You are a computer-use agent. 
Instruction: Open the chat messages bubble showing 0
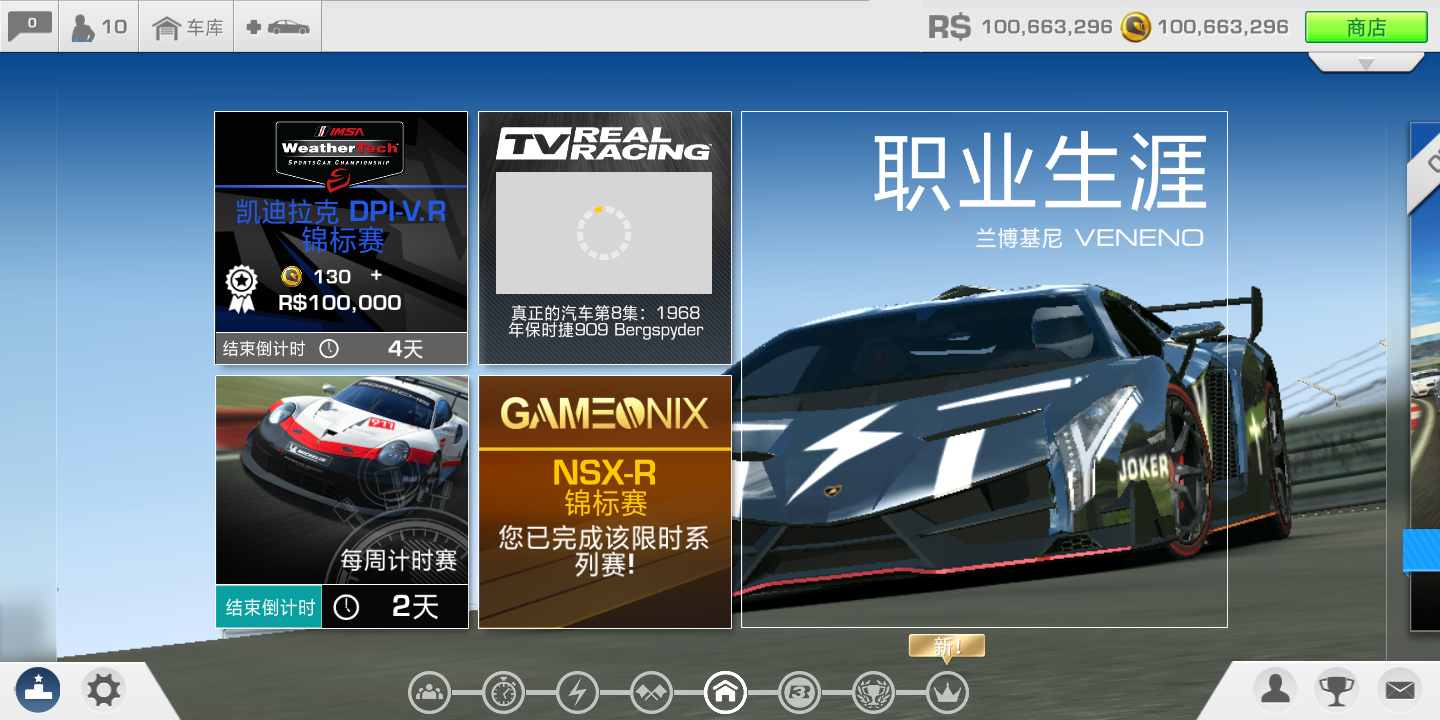tap(29, 26)
